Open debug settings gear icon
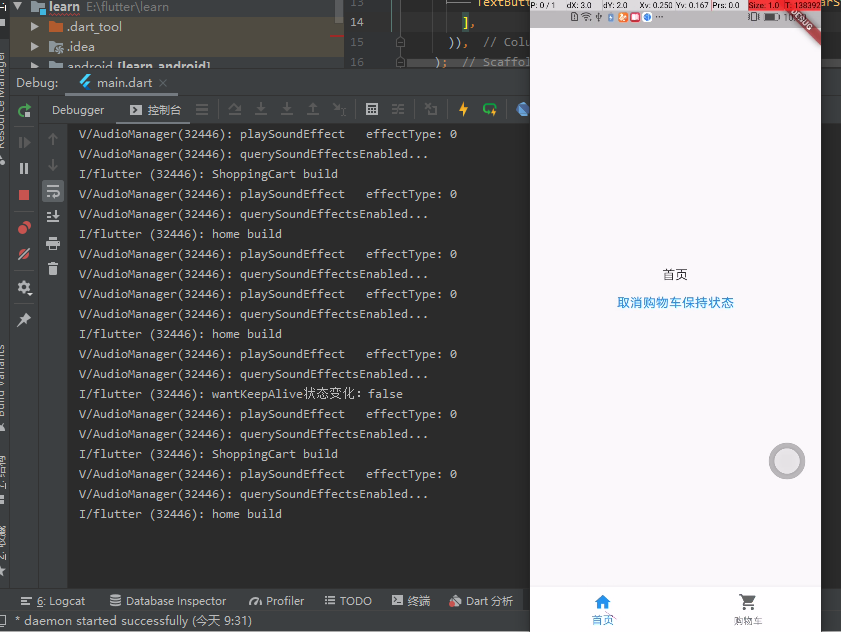 pos(24,288)
